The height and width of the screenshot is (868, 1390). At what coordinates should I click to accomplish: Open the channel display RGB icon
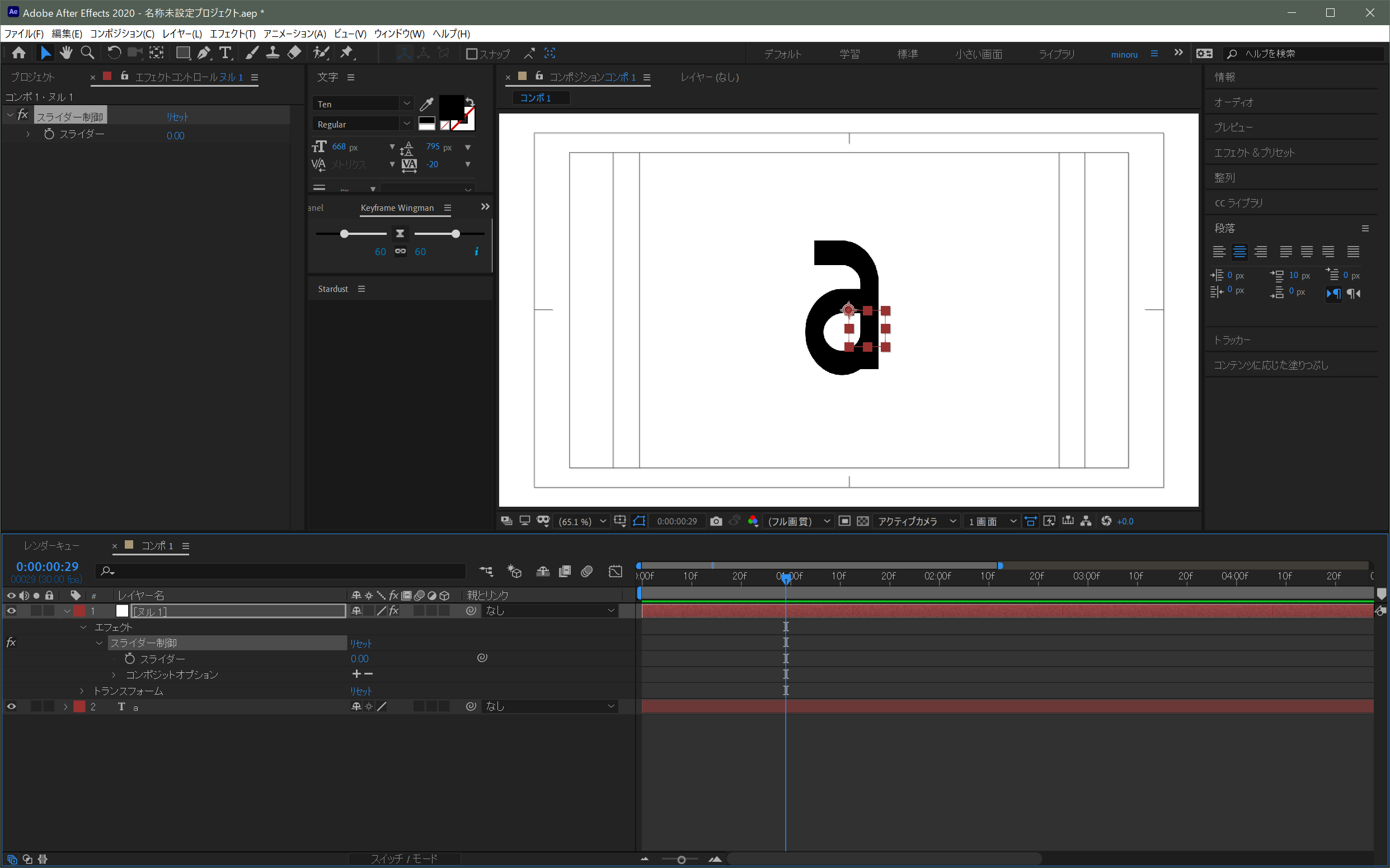pyautogui.click(x=753, y=521)
